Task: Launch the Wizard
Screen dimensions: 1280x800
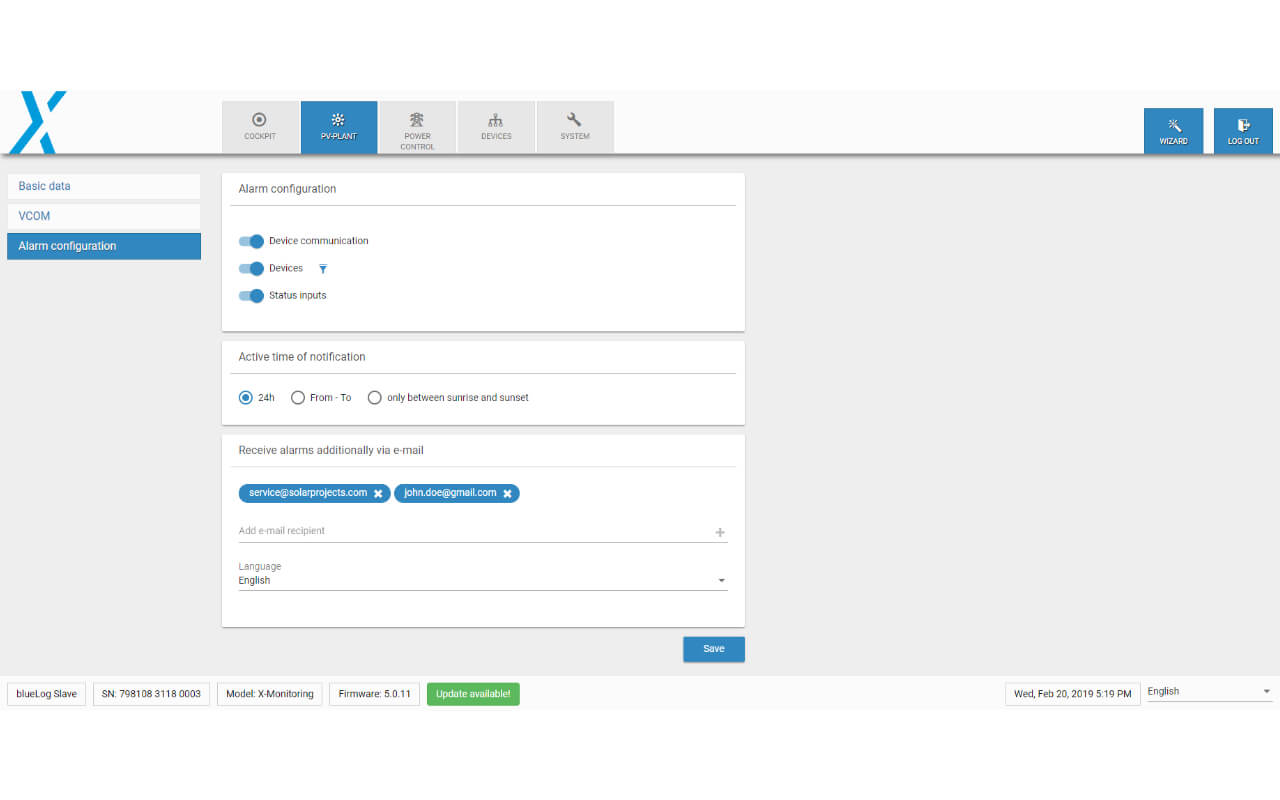Action: click(1173, 131)
